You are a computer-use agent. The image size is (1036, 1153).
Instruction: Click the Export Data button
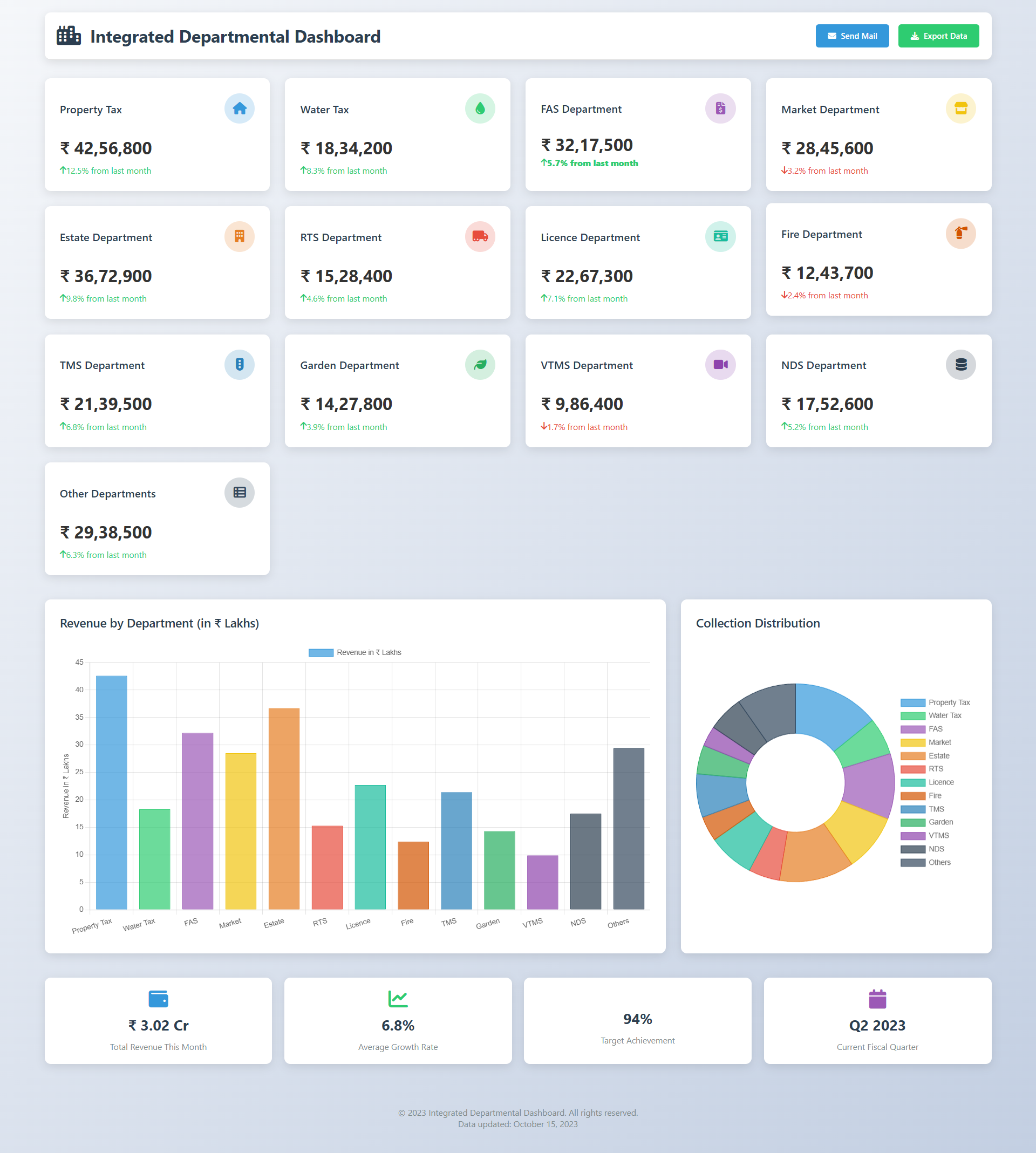pos(938,36)
